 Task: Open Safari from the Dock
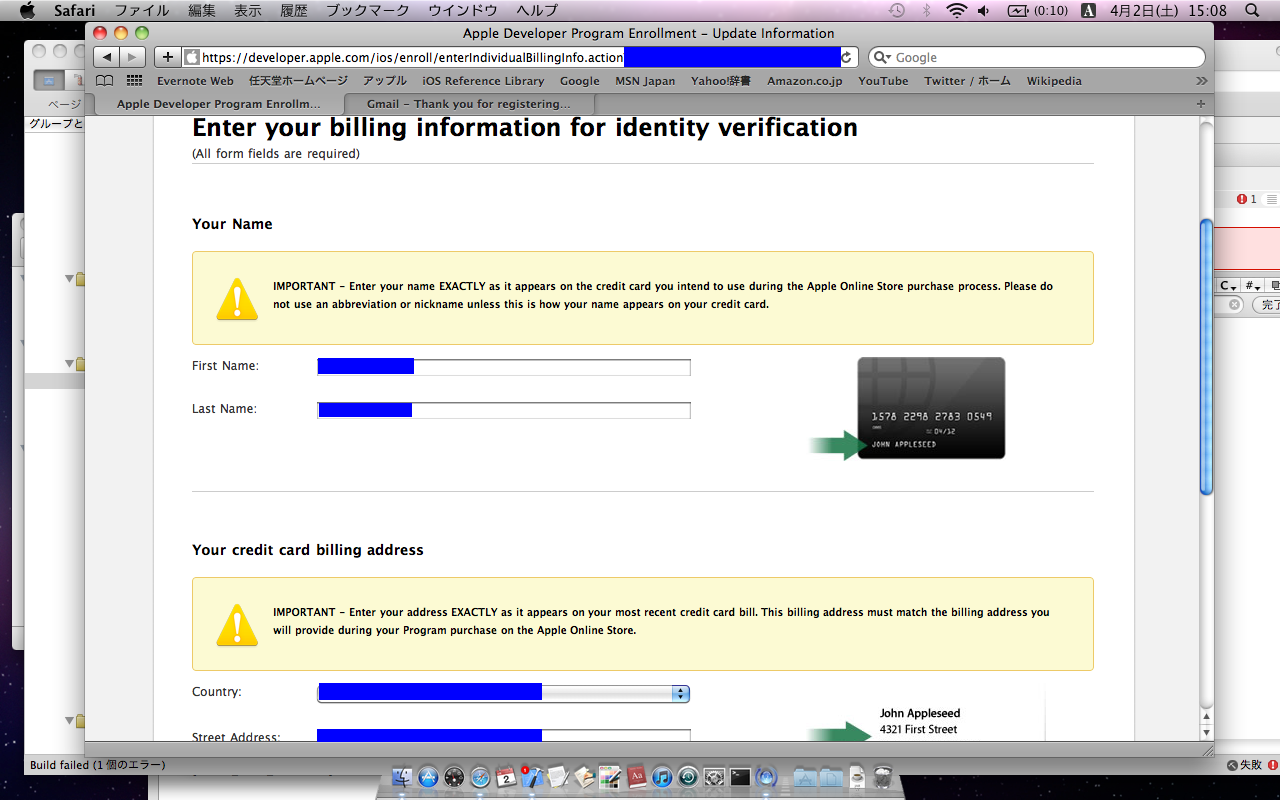pyautogui.click(x=481, y=777)
